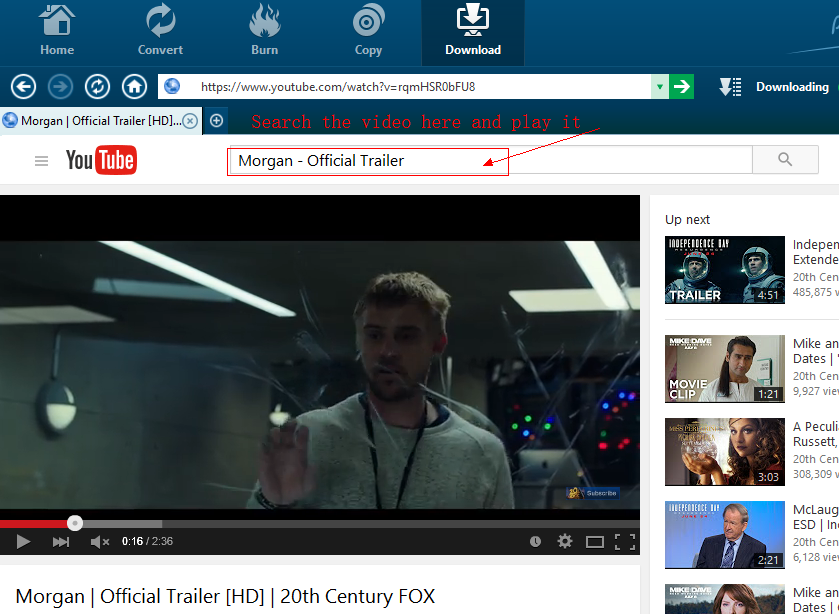
Task: Open the 3:03 Peculiar trailer thumbnail
Action: pyautogui.click(x=724, y=452)
